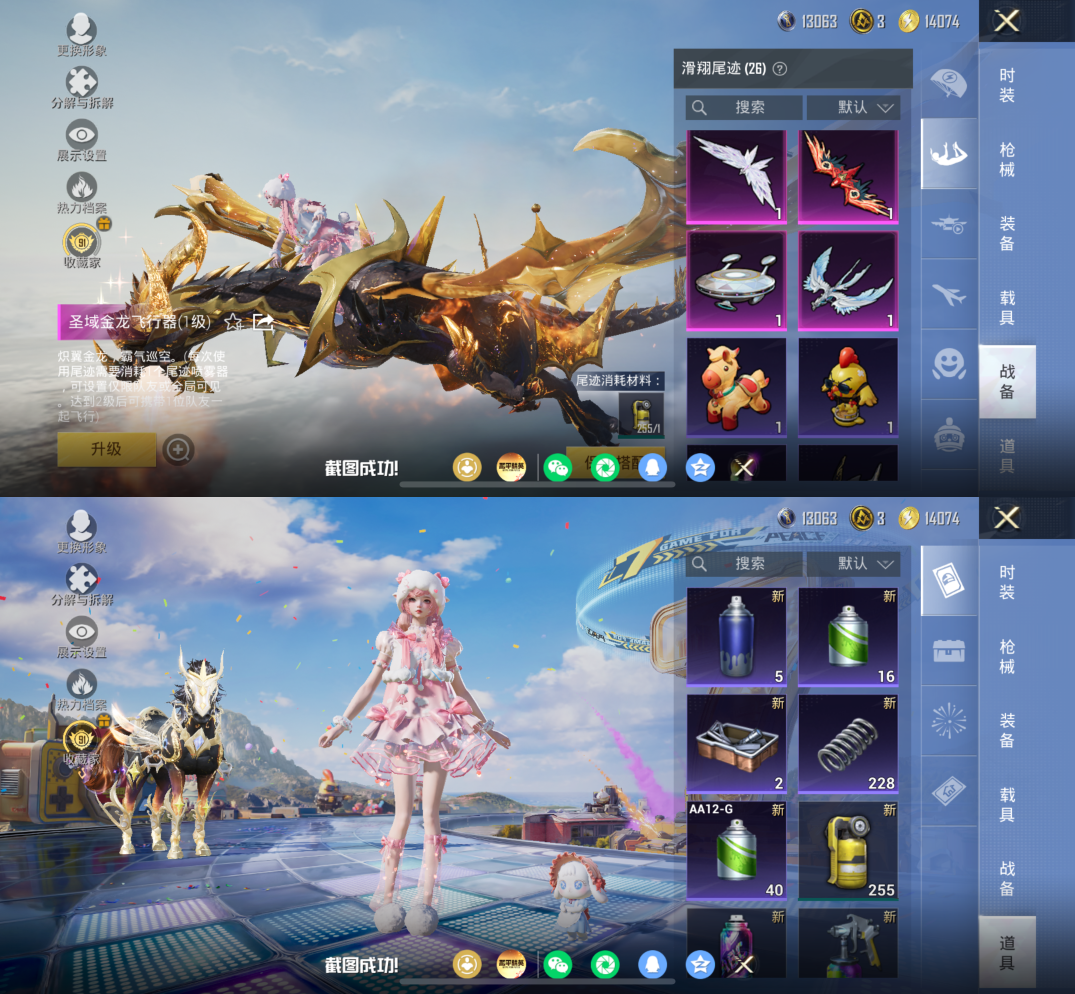The width and height of the screenshot is (1075, 994).
Task: Open the treasure chest category icon in 道具
Action: tap(949, 651)
